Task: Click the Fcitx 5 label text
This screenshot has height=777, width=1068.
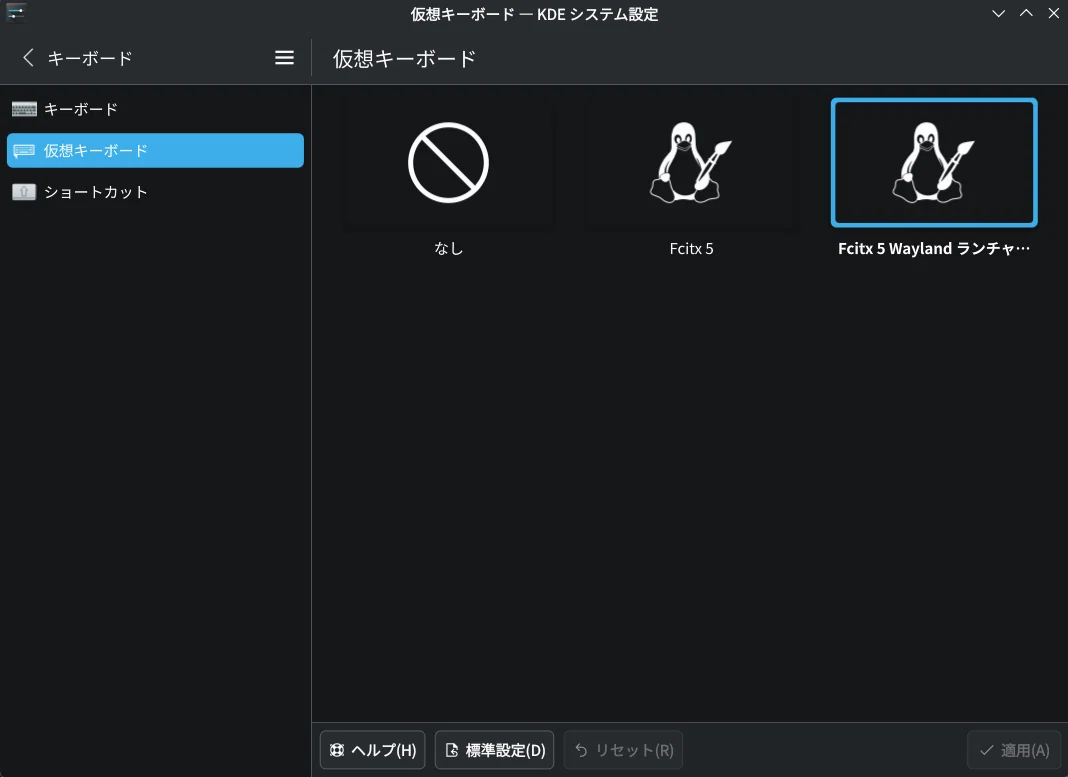Action: point(691,249)
